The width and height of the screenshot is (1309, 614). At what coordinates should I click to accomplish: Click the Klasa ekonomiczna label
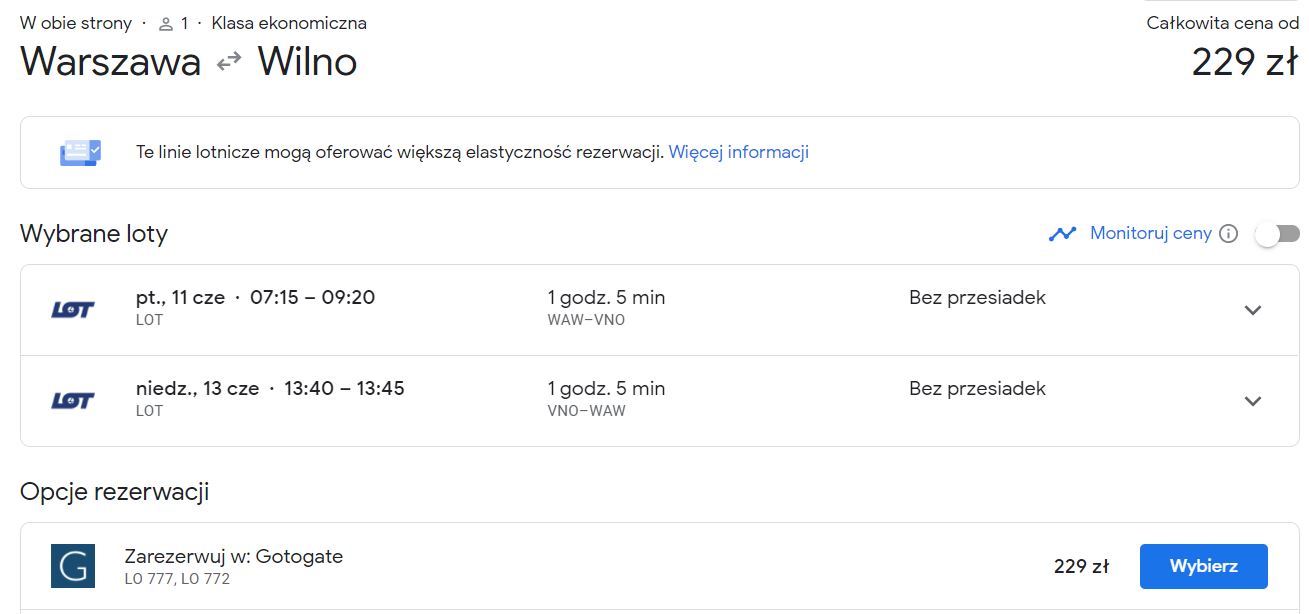[289, 23]
